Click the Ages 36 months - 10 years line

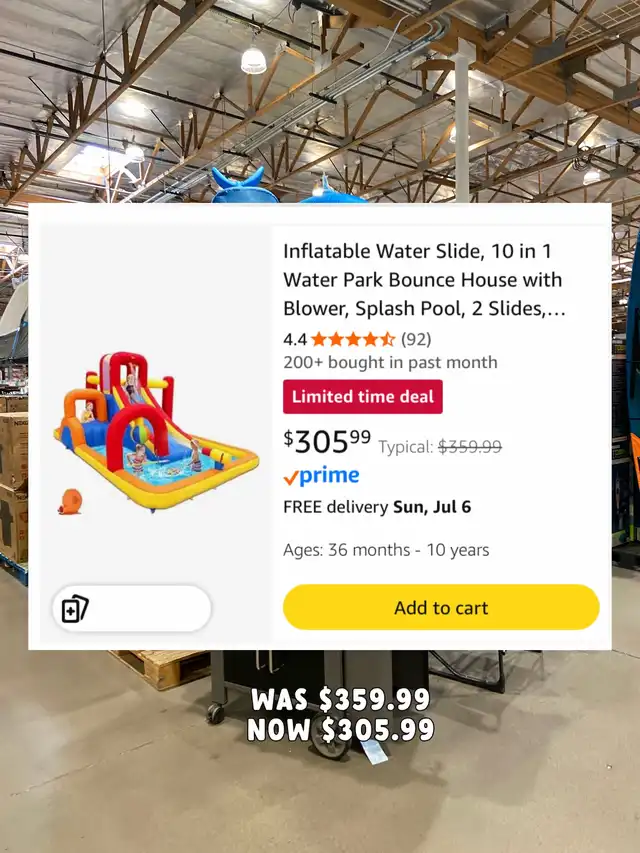click(386, 550)
